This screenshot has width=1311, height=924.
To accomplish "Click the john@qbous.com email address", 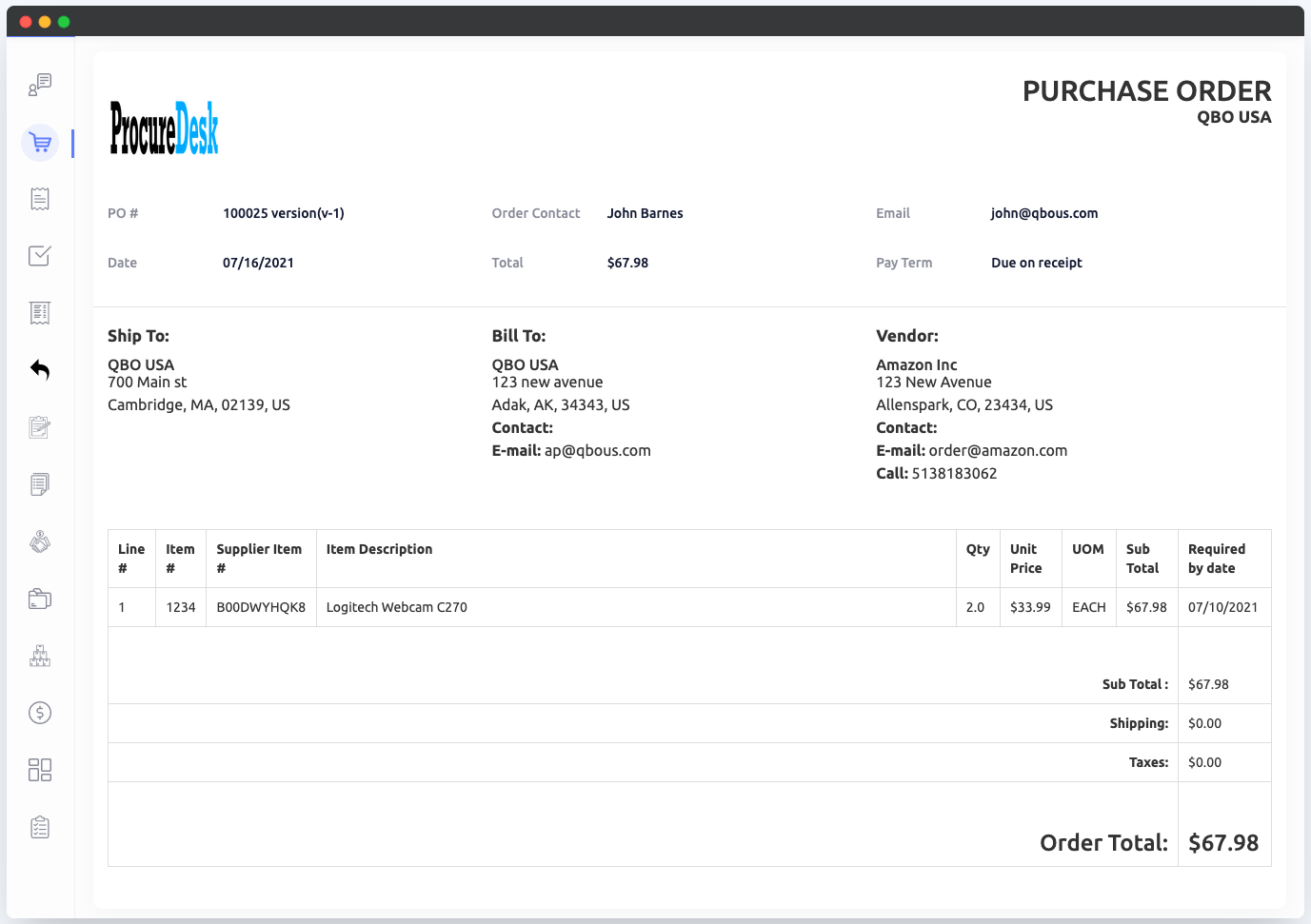I will 1043,213.
